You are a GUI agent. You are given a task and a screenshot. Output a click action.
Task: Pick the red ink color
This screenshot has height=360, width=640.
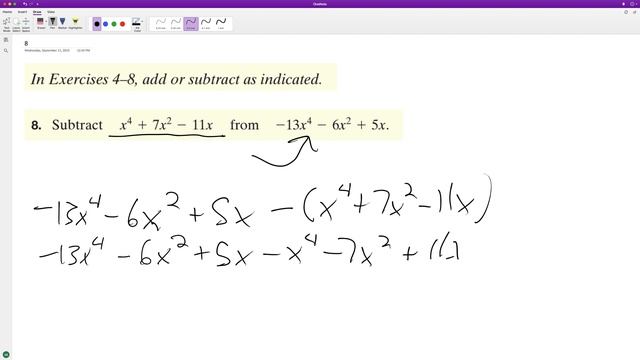pyautogui.click(x=122, y=24)
